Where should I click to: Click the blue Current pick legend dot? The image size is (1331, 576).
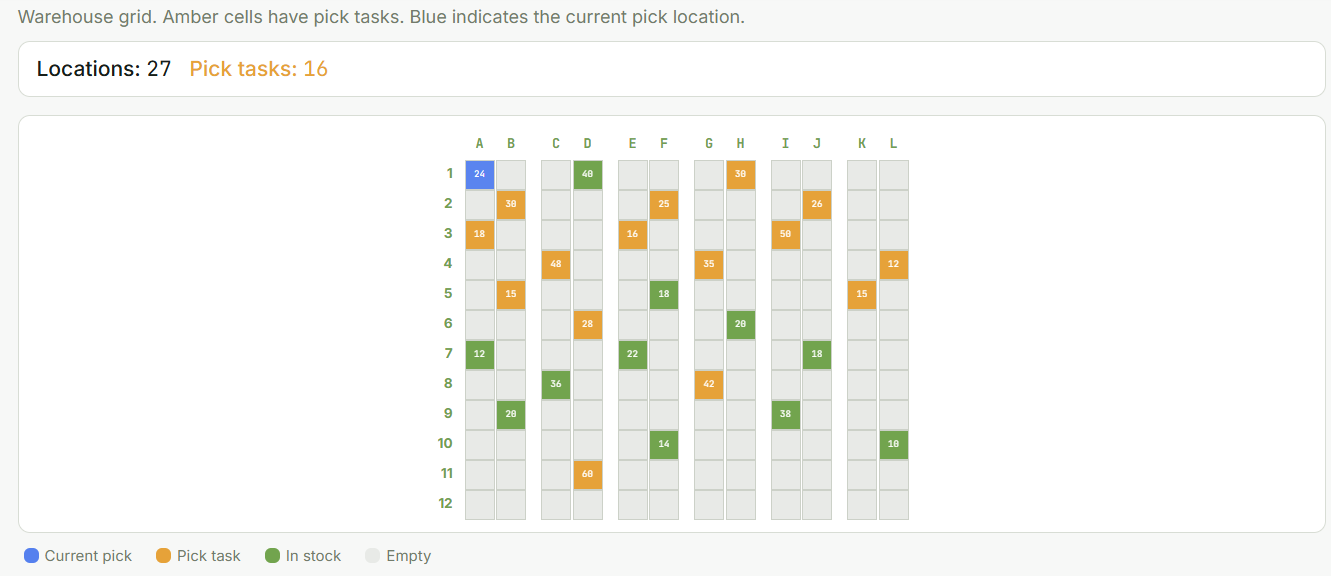tap(32, 556)
